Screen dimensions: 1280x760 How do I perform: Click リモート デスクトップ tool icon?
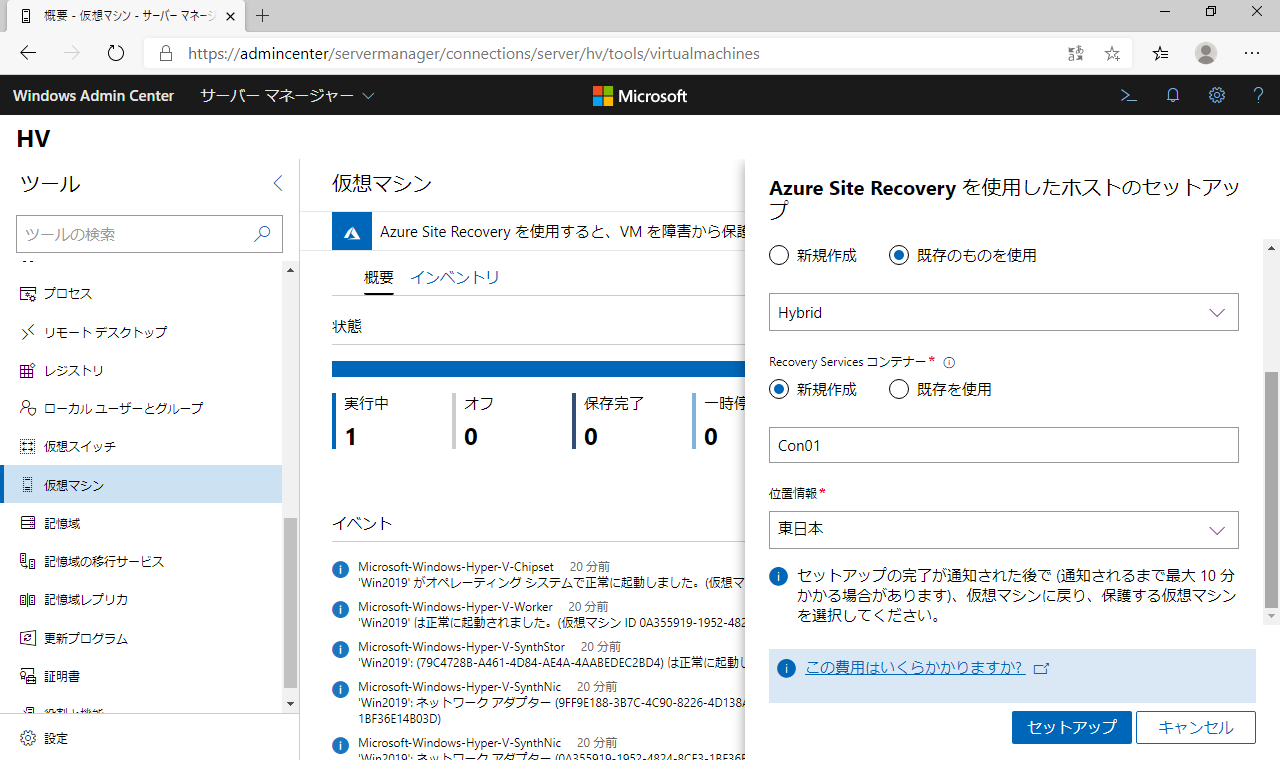[28, 332]
